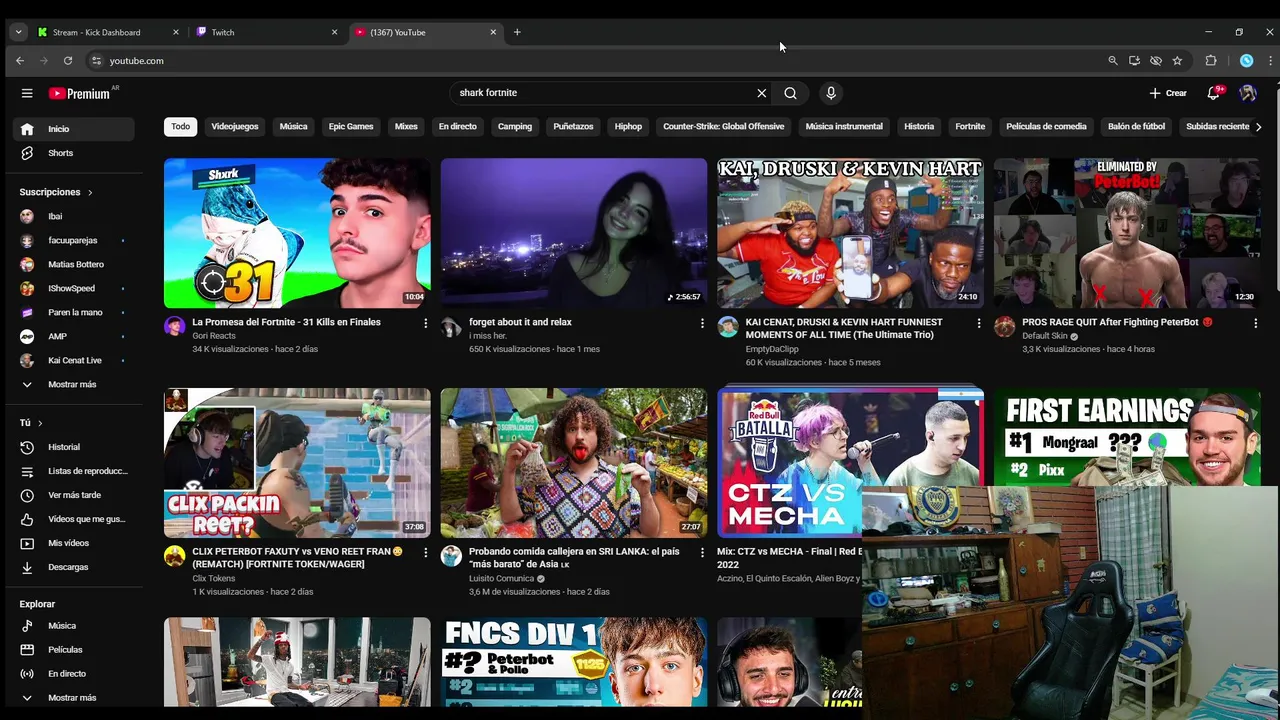
Task: Select the Fortnite filter chip
Action: 970,127
